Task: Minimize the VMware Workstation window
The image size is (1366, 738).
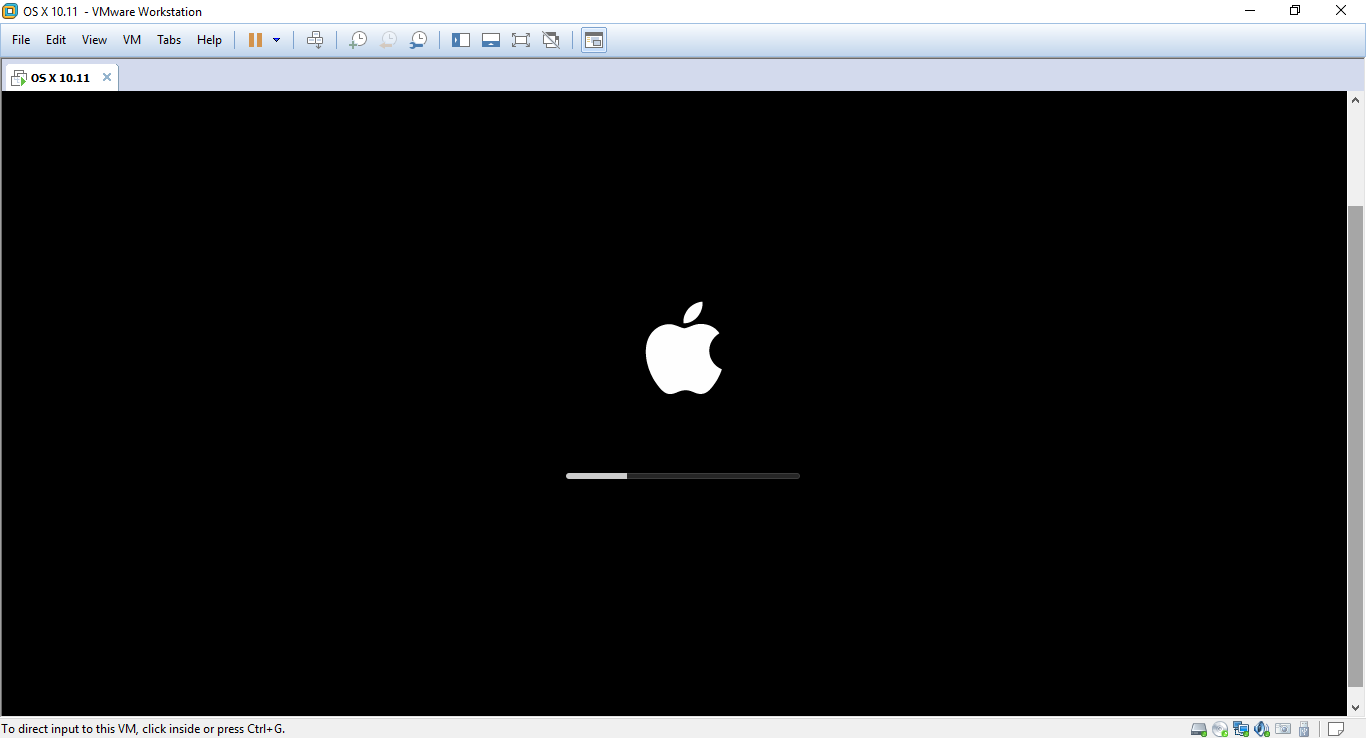Action: click(x=1250, y=10)
